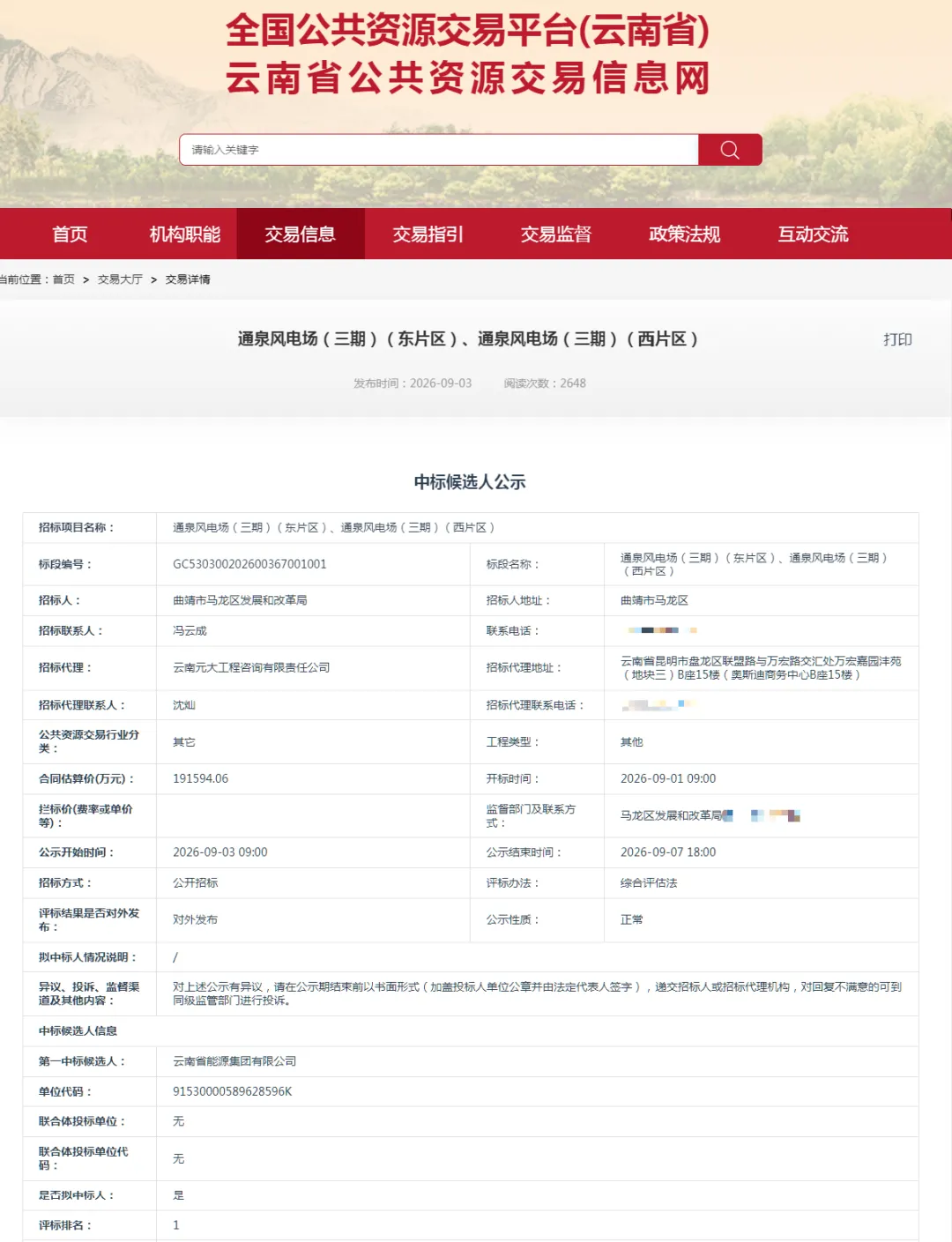Open the 机构职能 menu item
This screenshot has height=1242, width=952.
(185, 234)
